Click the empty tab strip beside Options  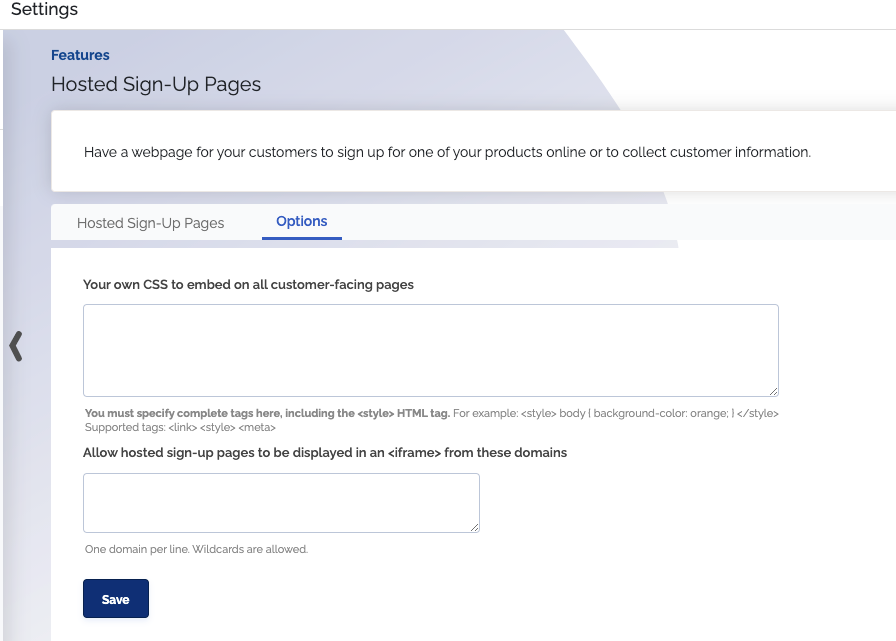point(617,222)
